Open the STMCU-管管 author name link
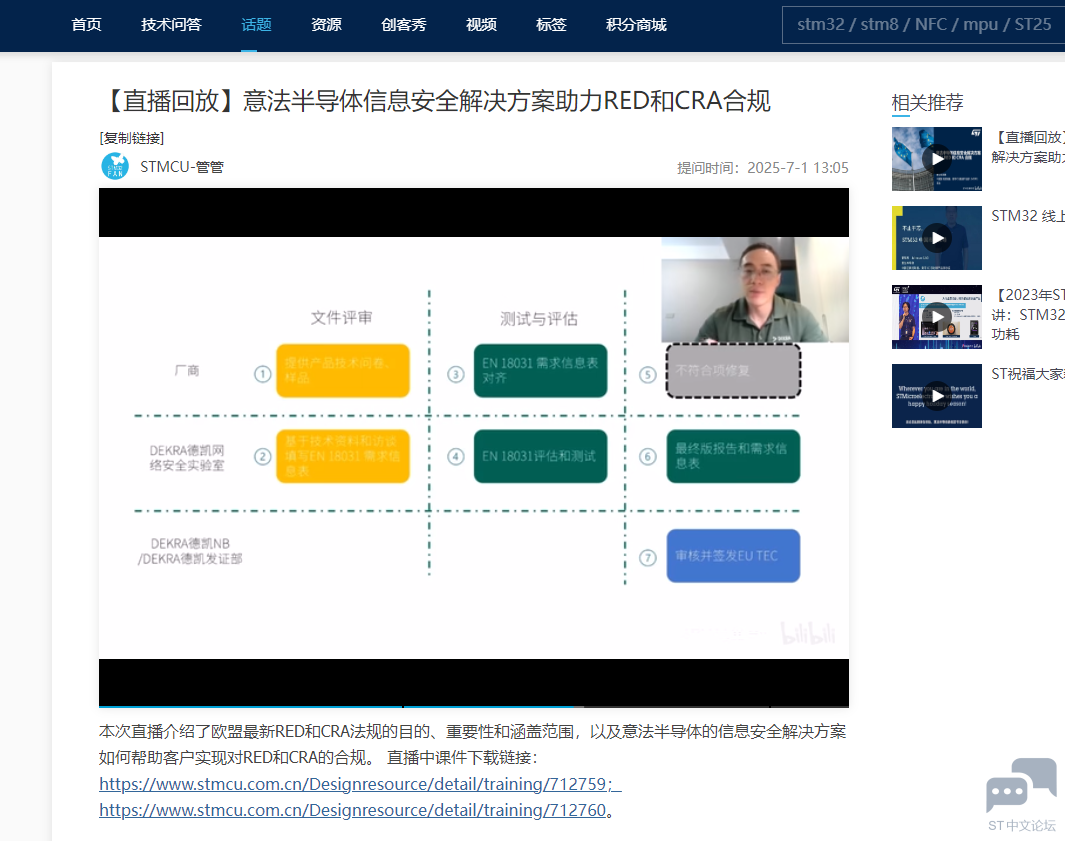 pos(182,167)
